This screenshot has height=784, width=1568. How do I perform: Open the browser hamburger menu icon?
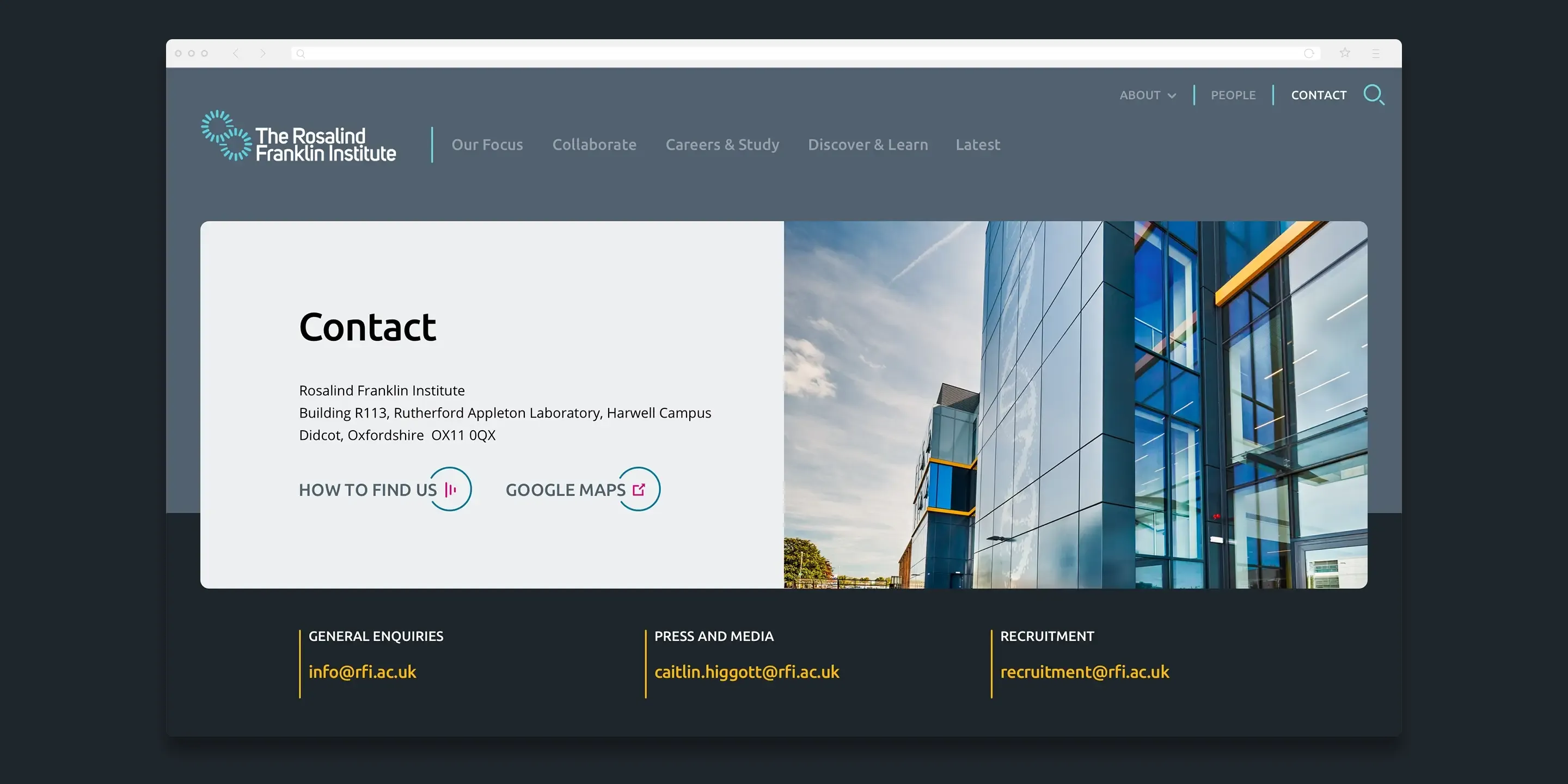coord(1376,53)
